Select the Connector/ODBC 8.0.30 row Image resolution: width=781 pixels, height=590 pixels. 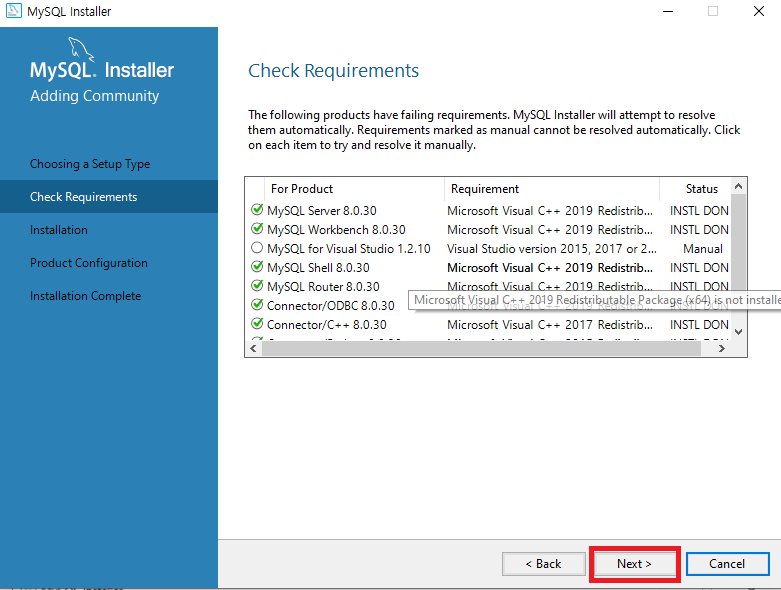pyautogui.click(x=489, y=305)
